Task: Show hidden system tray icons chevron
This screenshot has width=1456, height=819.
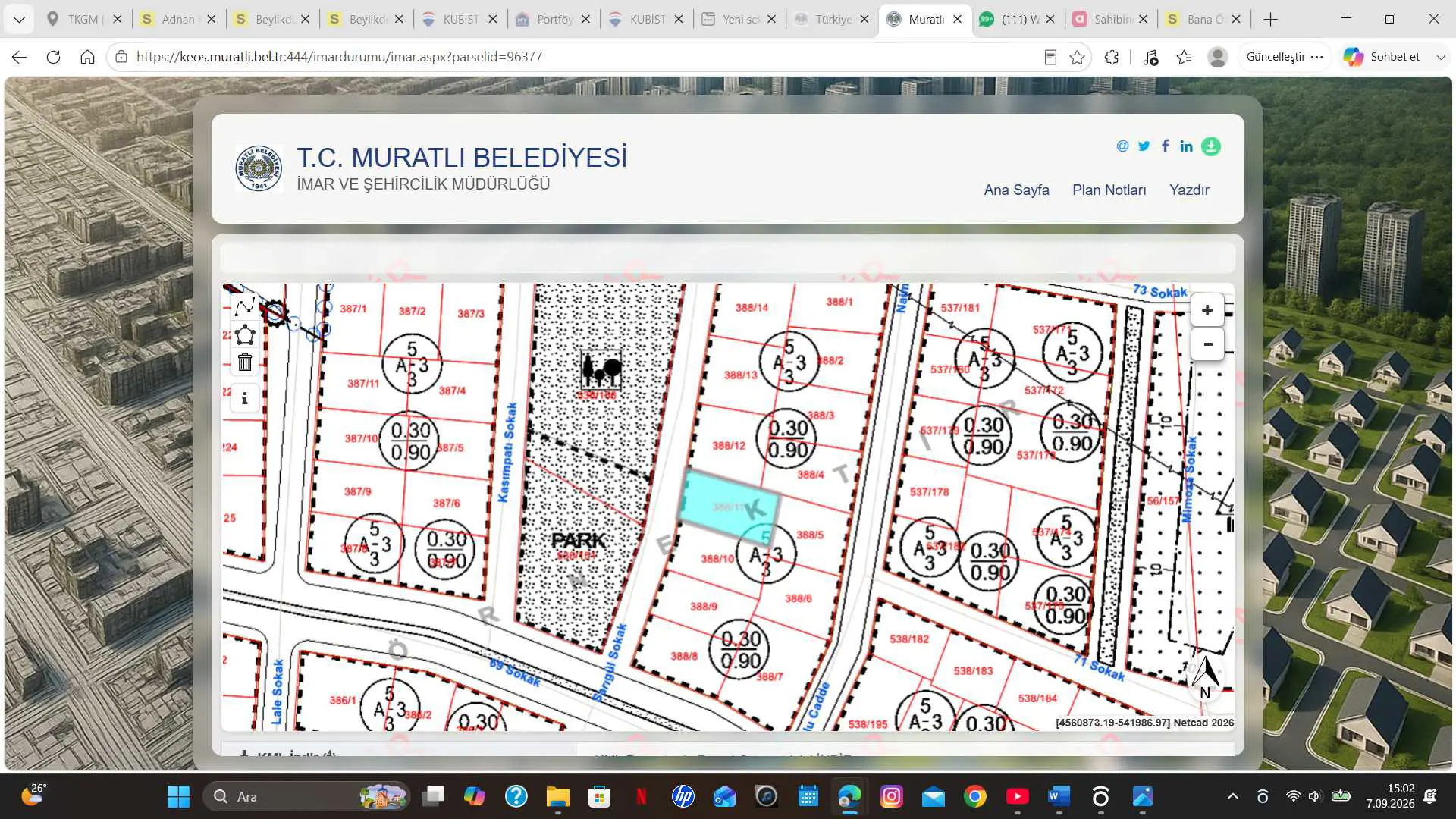Action: click(1233, 796)
